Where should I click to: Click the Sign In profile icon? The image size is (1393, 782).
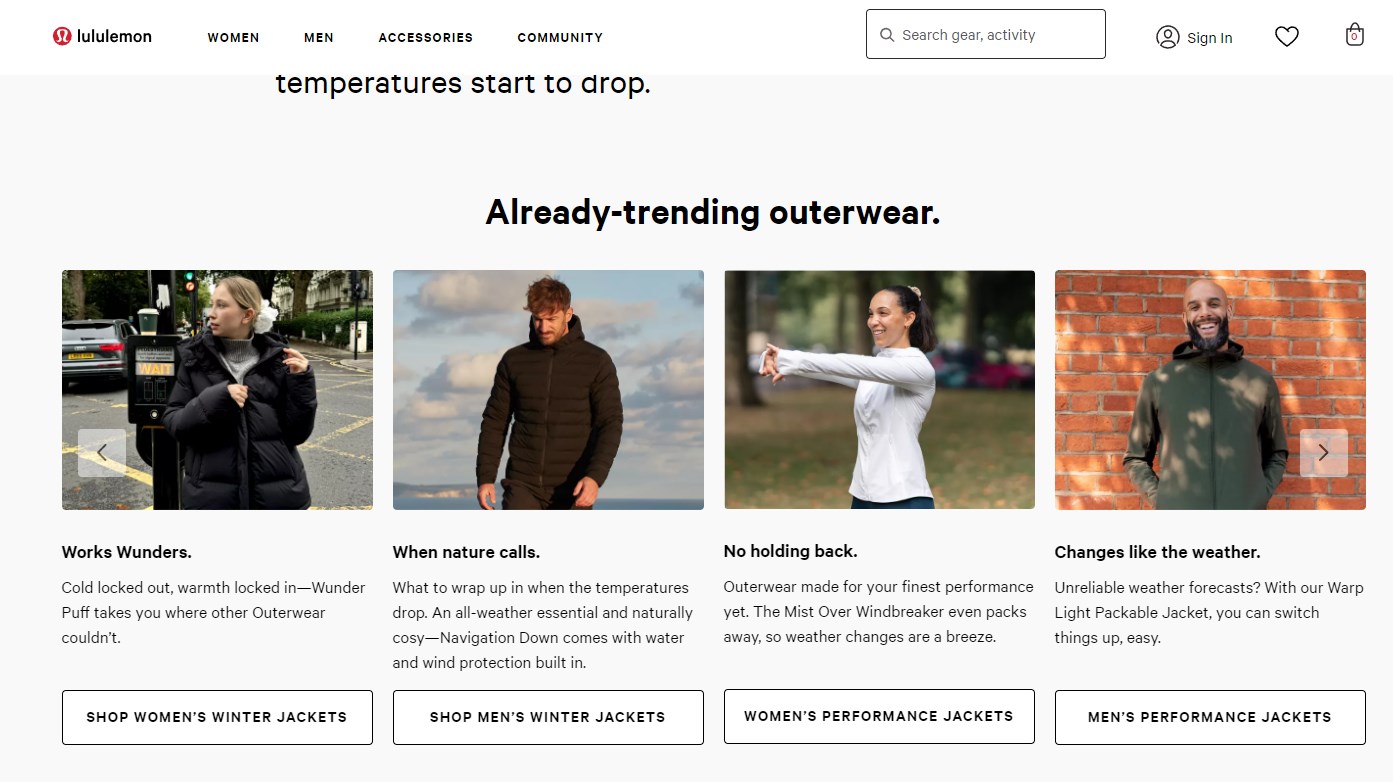(x=1167, y=37)
